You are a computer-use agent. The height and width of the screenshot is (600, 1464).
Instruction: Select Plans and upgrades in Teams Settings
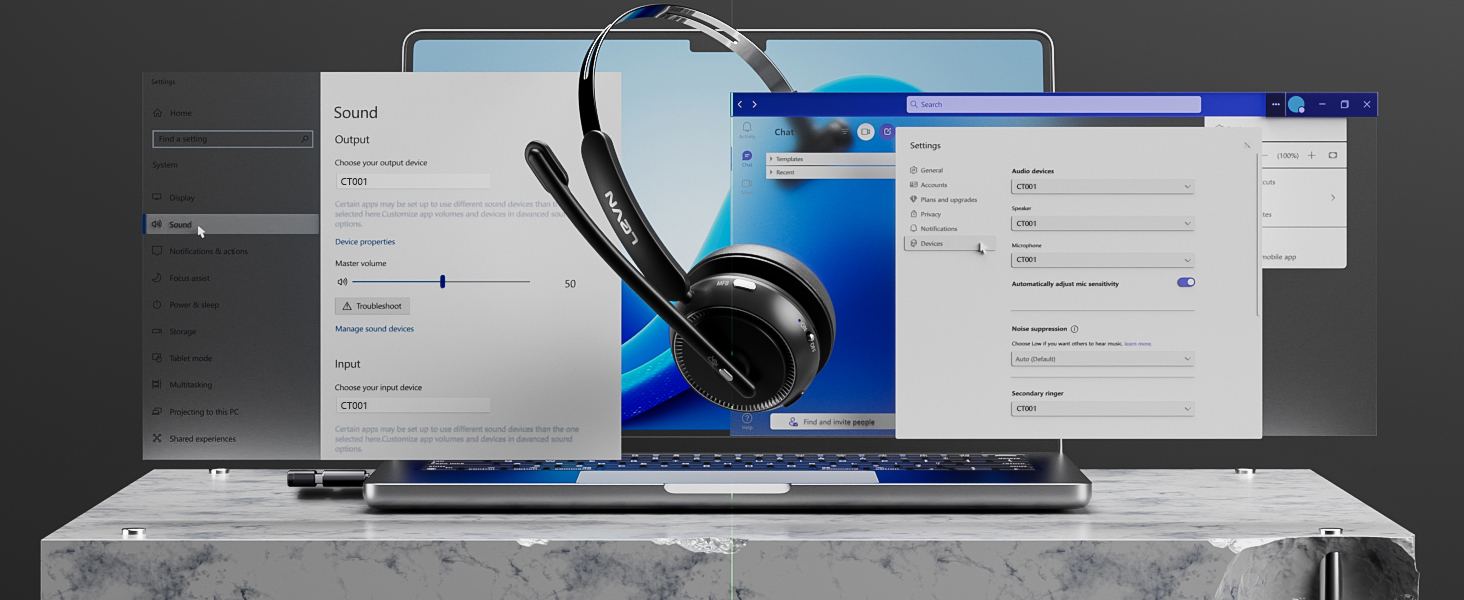click(x=944, y=200)
